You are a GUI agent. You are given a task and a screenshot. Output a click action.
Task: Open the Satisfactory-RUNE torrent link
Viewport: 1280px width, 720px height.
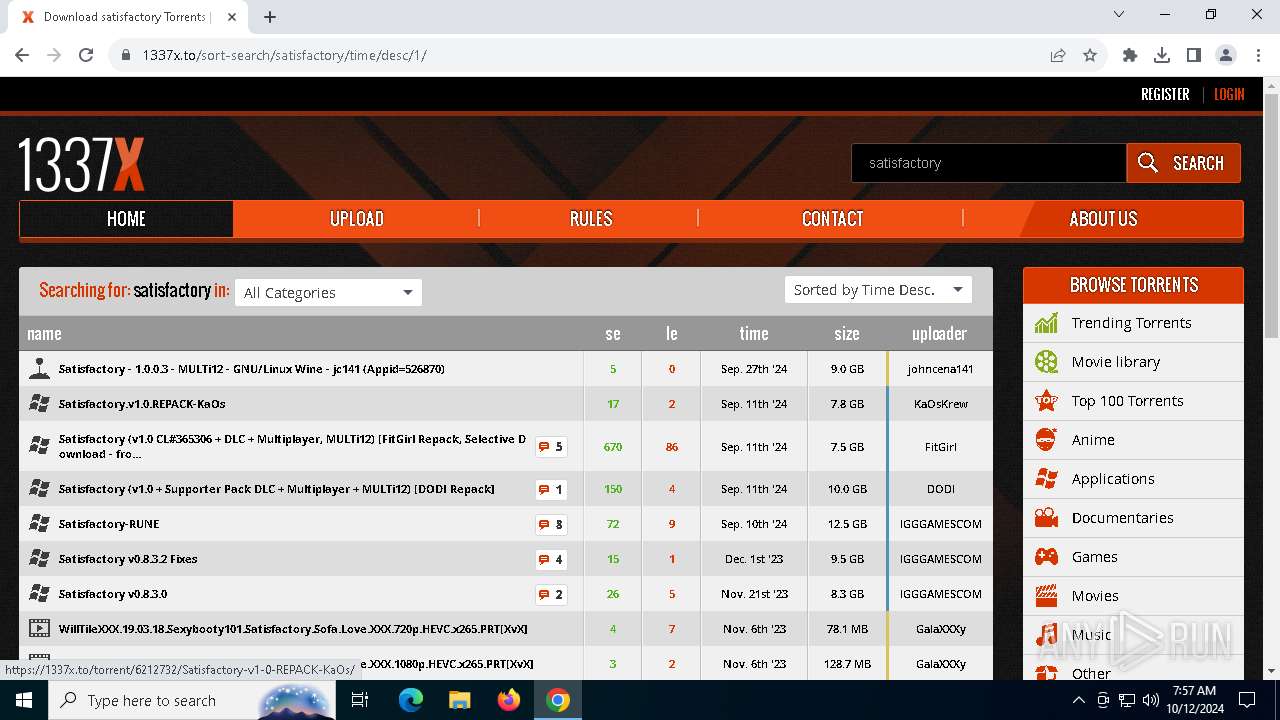[109, 524]
